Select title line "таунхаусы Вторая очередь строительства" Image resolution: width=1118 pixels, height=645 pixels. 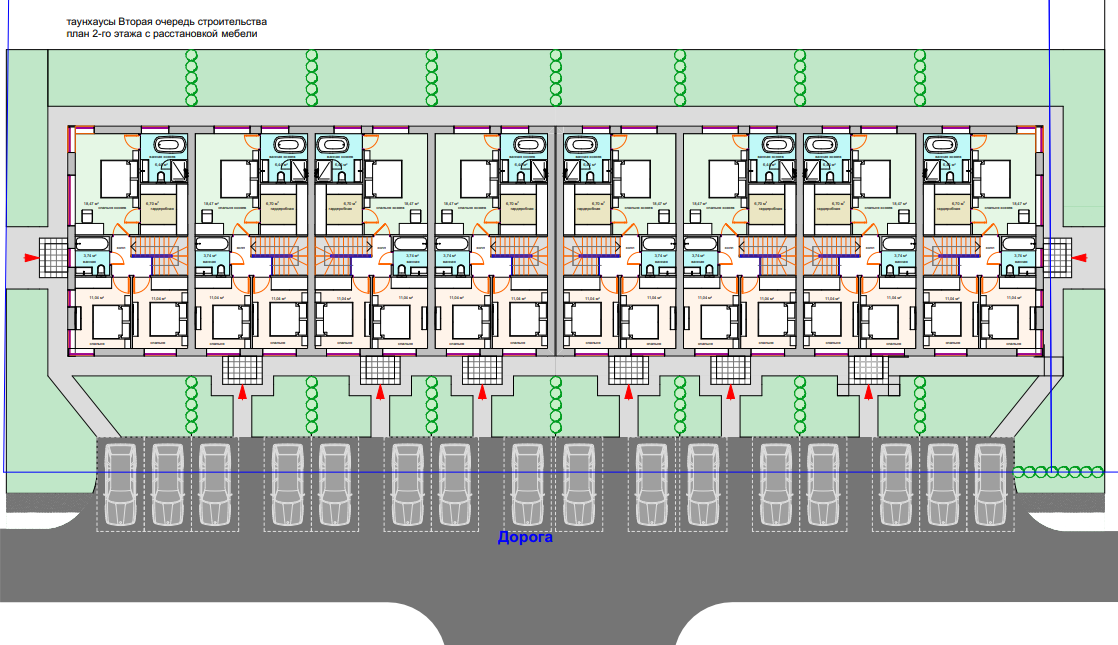tap(167, 22)
